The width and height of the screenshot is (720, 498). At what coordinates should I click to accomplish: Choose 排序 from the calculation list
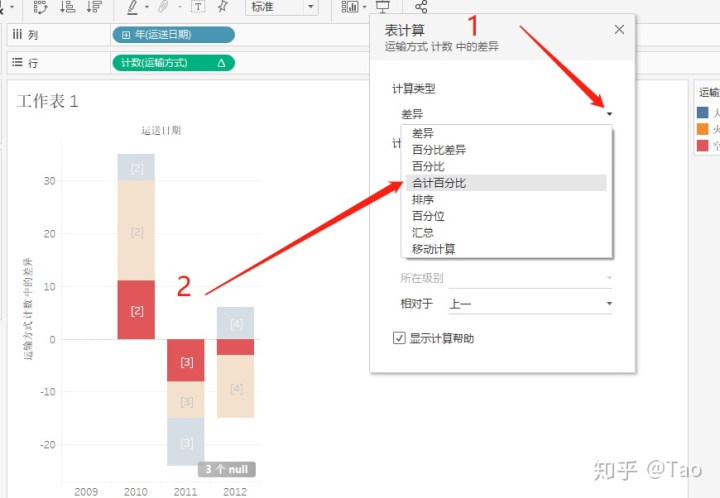[x=506, y=200]
